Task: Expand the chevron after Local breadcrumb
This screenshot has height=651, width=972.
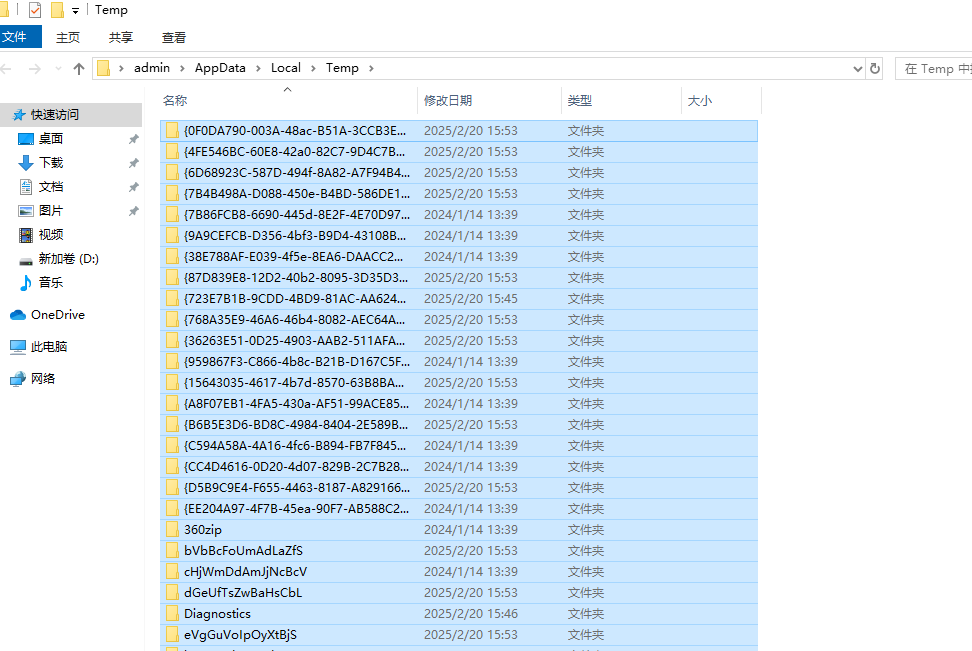Action: (313, 68)
